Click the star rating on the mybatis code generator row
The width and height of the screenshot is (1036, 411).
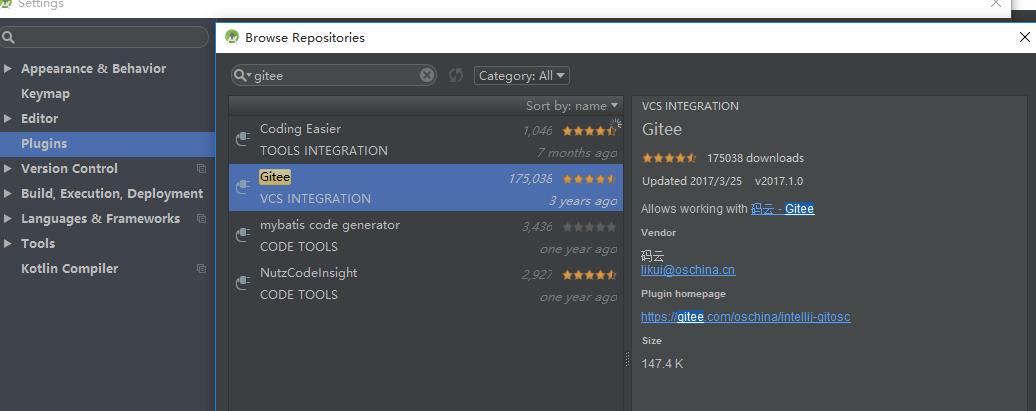coord(589,227)
